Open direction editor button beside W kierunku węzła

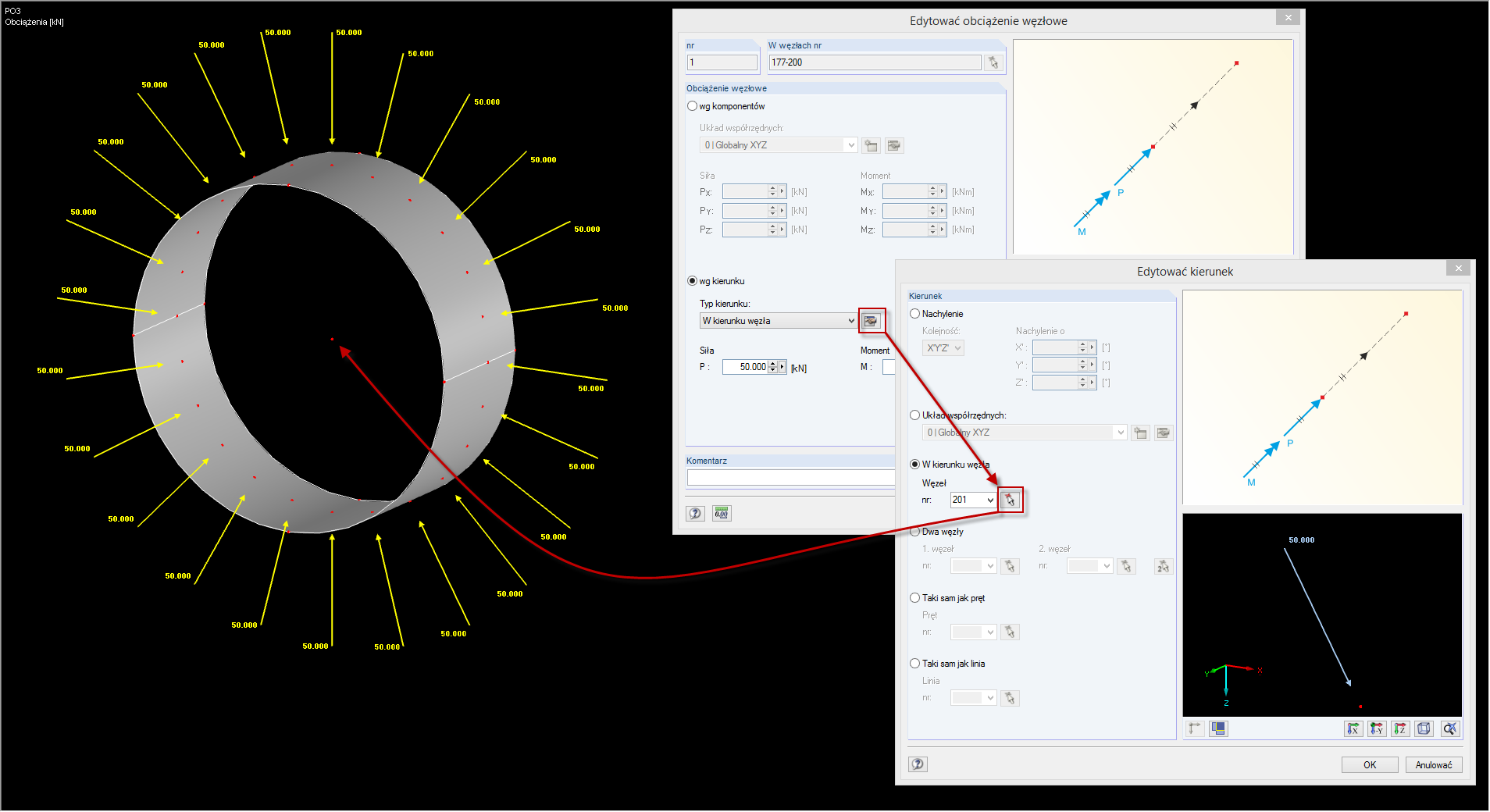[871, 321]
